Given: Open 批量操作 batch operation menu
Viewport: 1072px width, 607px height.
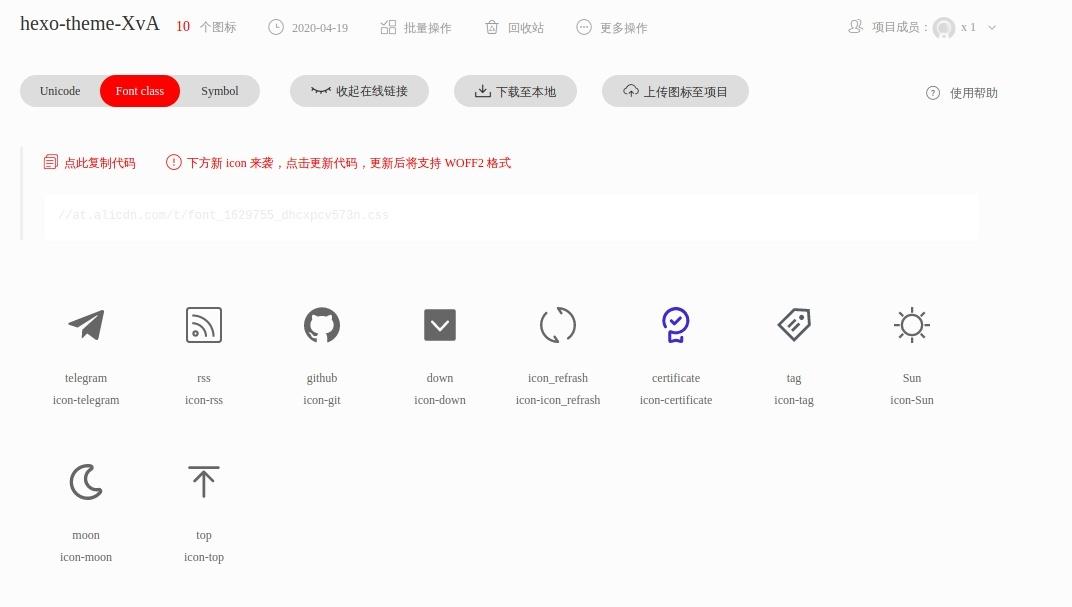Looking at the screenshot, I should point(427,28).
